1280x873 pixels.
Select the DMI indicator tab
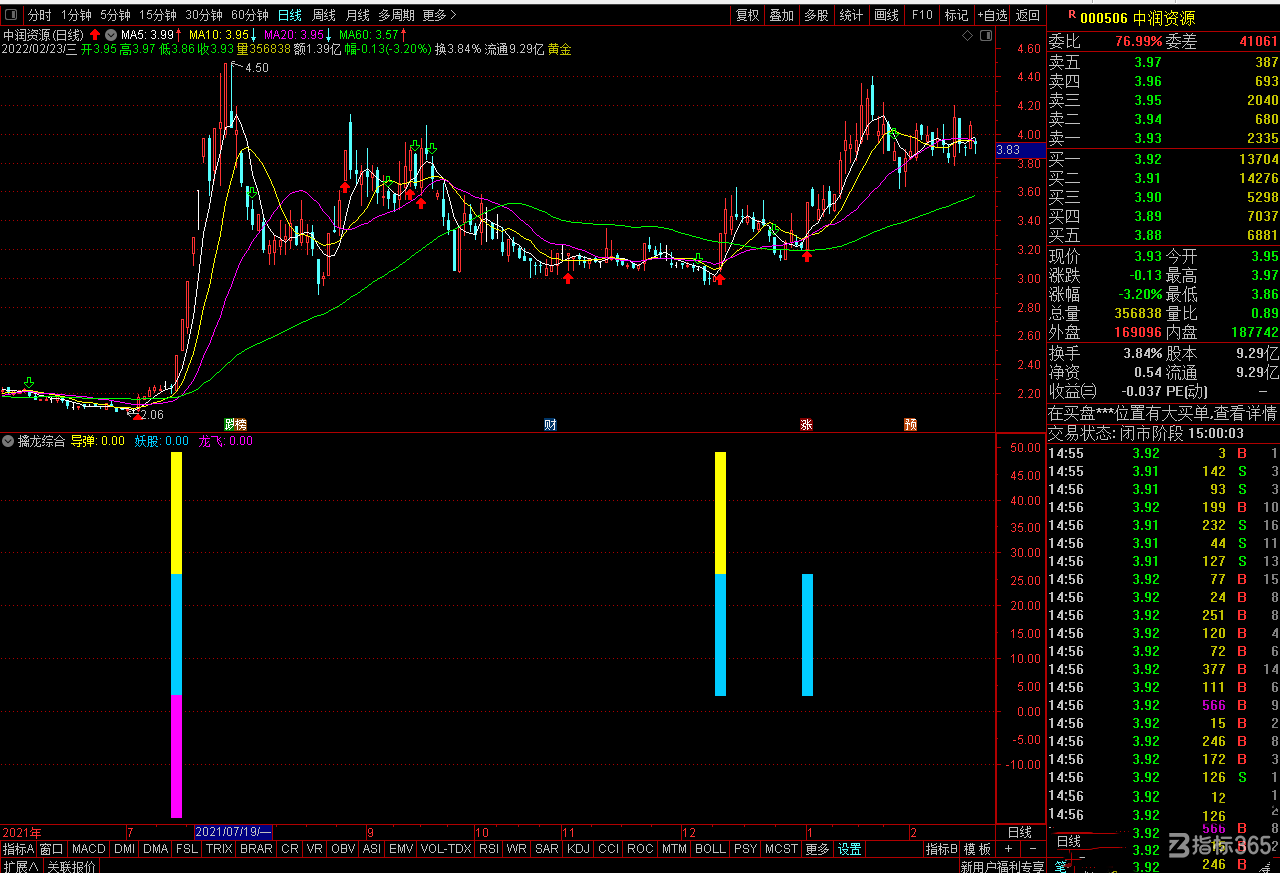124,849
